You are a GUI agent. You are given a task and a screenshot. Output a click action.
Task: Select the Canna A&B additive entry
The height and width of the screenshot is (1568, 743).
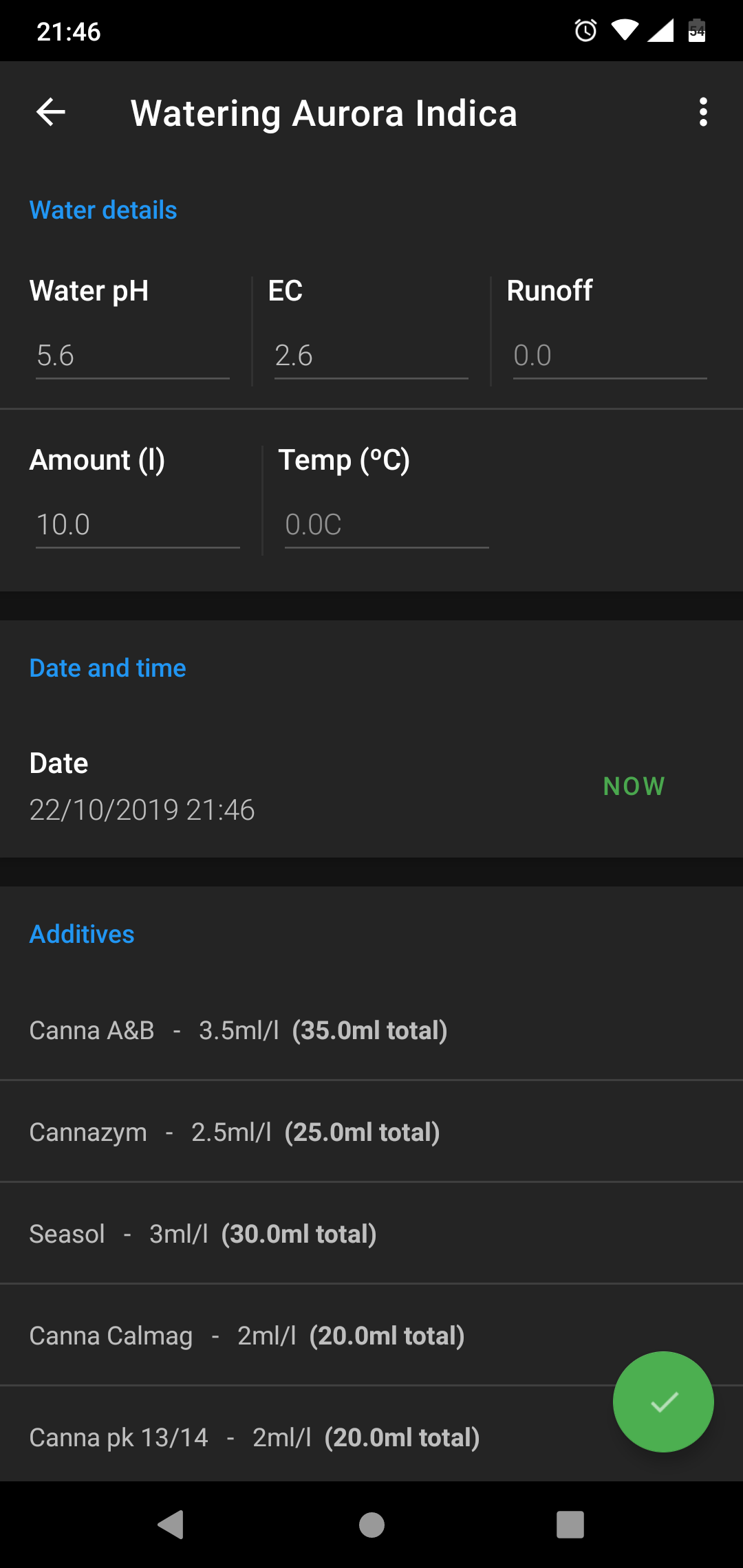click(238, 1030)
